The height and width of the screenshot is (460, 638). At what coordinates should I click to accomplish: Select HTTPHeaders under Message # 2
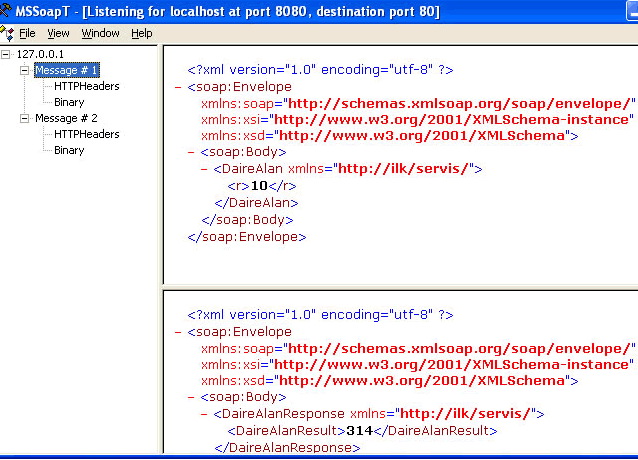click(86, 134)
